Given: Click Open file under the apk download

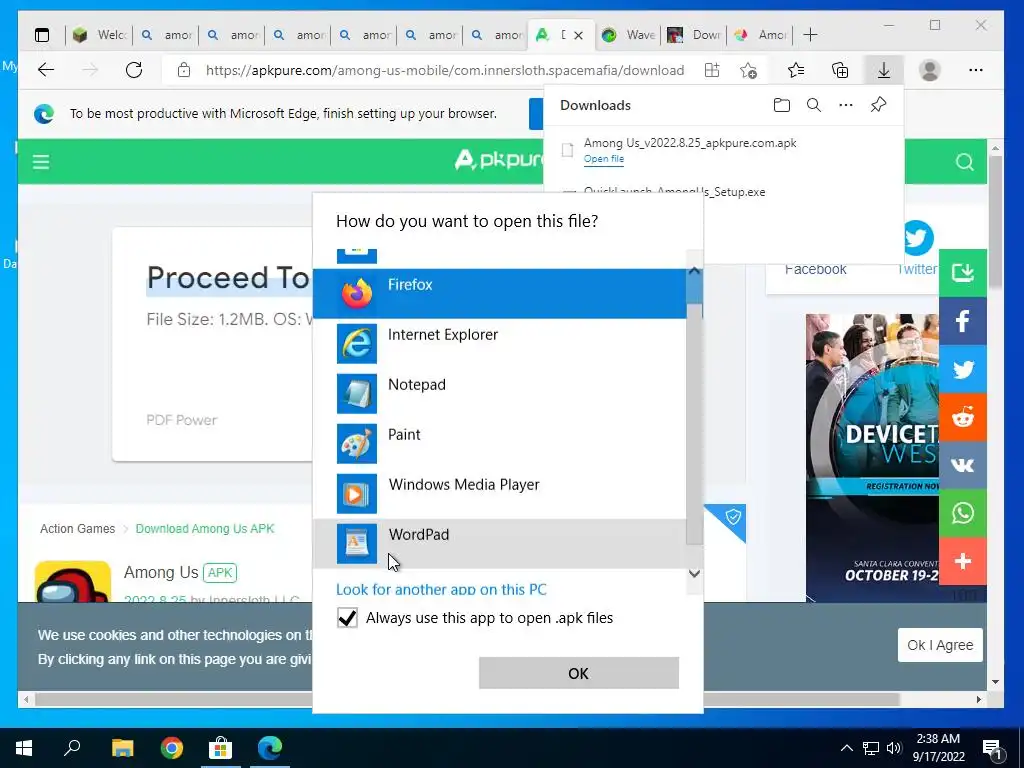Looking at the screenshot, I should tap(603, 159).
